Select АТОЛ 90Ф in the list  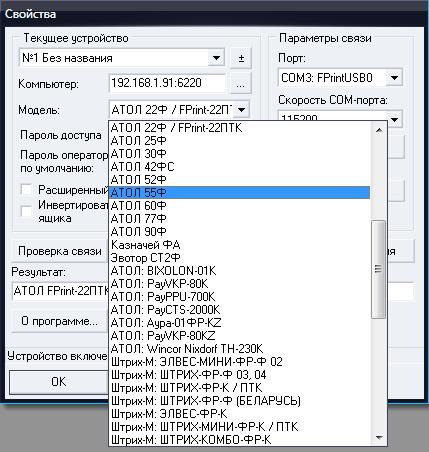click(x=239, y=232)
